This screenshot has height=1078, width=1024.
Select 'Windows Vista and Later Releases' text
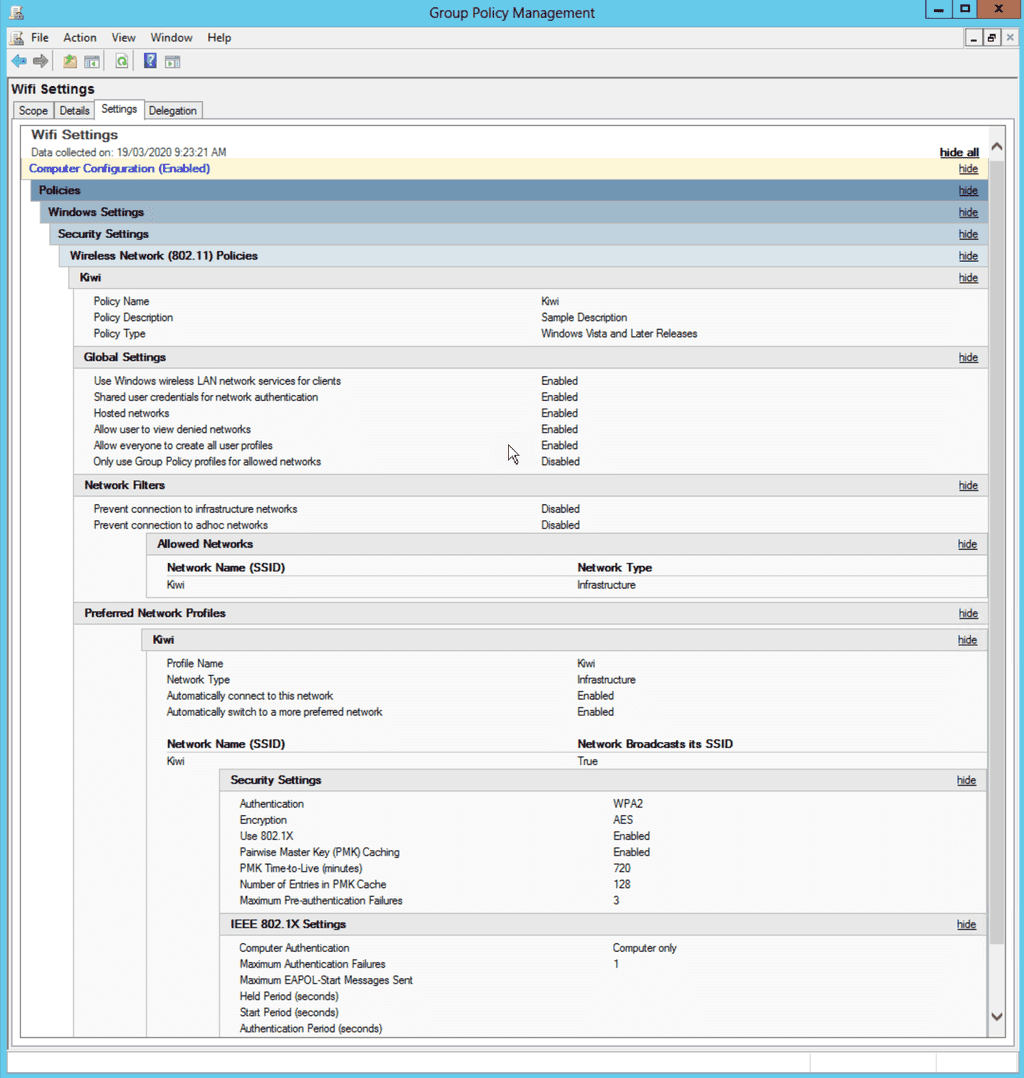[x=619, y=333]
